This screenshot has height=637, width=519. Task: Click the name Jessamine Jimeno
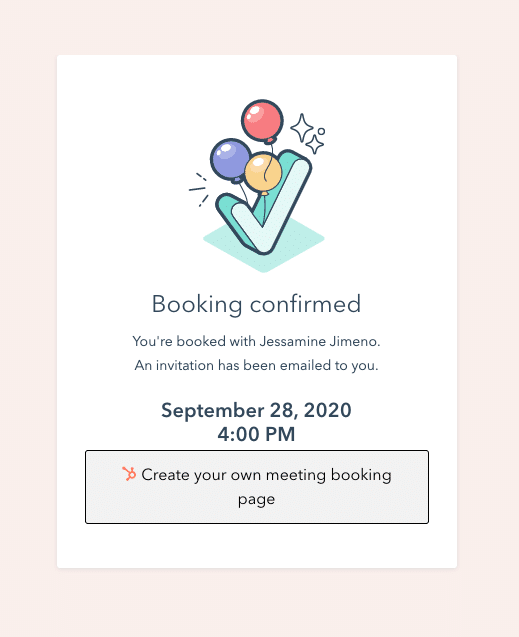pyautogui.click(x=320, y=341)
